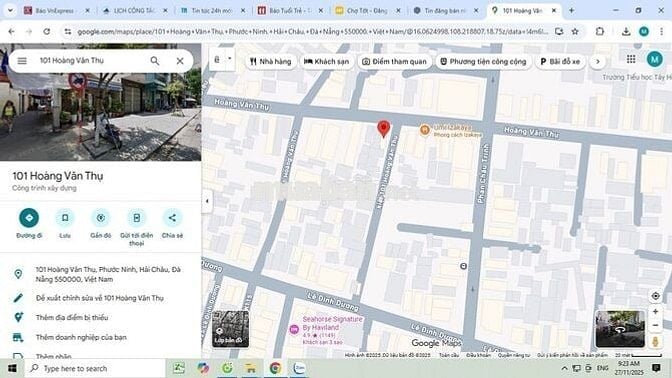Switch to the Tin tức 24h tab

pyautogui.click(x=212, y=11)
